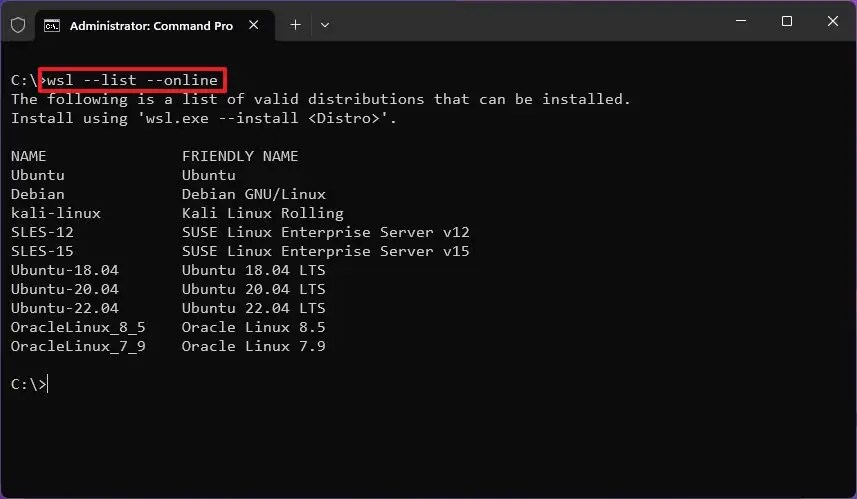Select the Administrator: Command Pro tab
The width and height of the screenshot is (857, 499).
click(x=155, y=25)
